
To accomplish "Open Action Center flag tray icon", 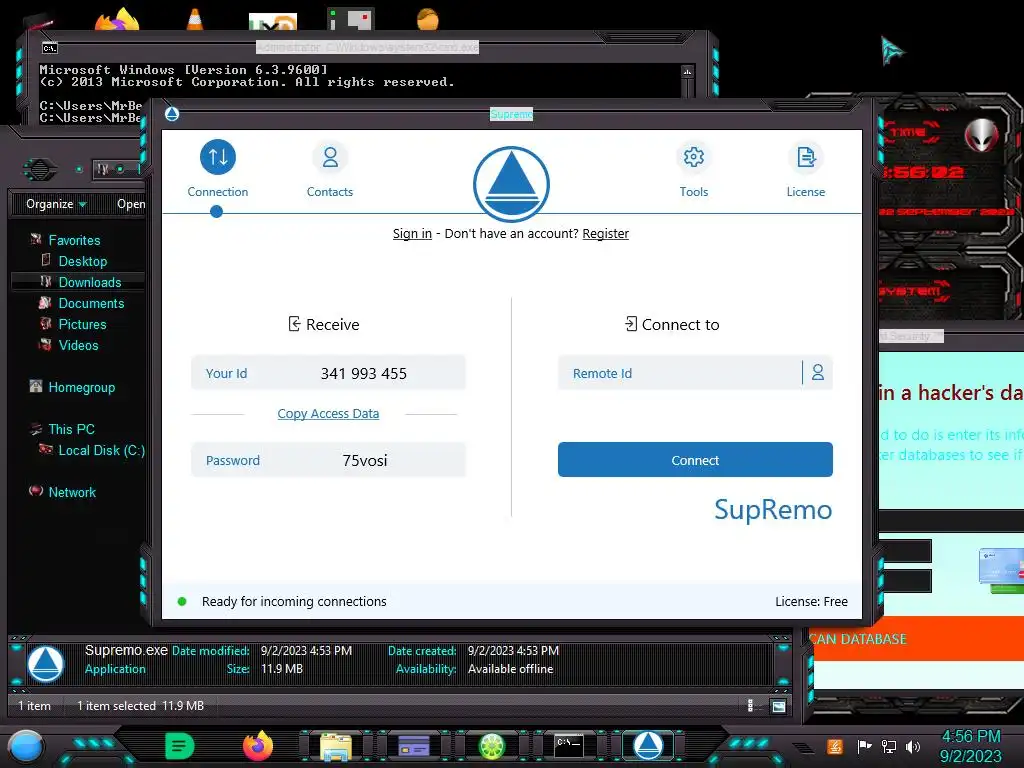I will (x=864, y=746).
